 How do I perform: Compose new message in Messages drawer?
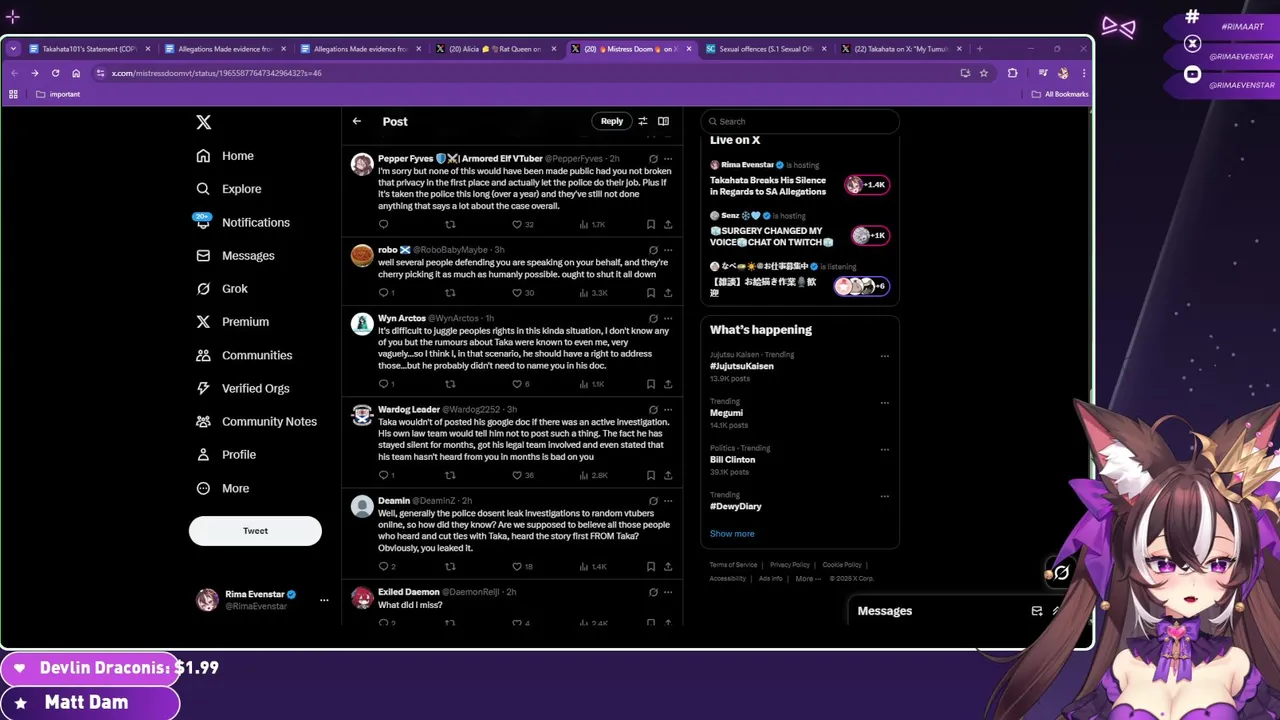click(1037, 611)
